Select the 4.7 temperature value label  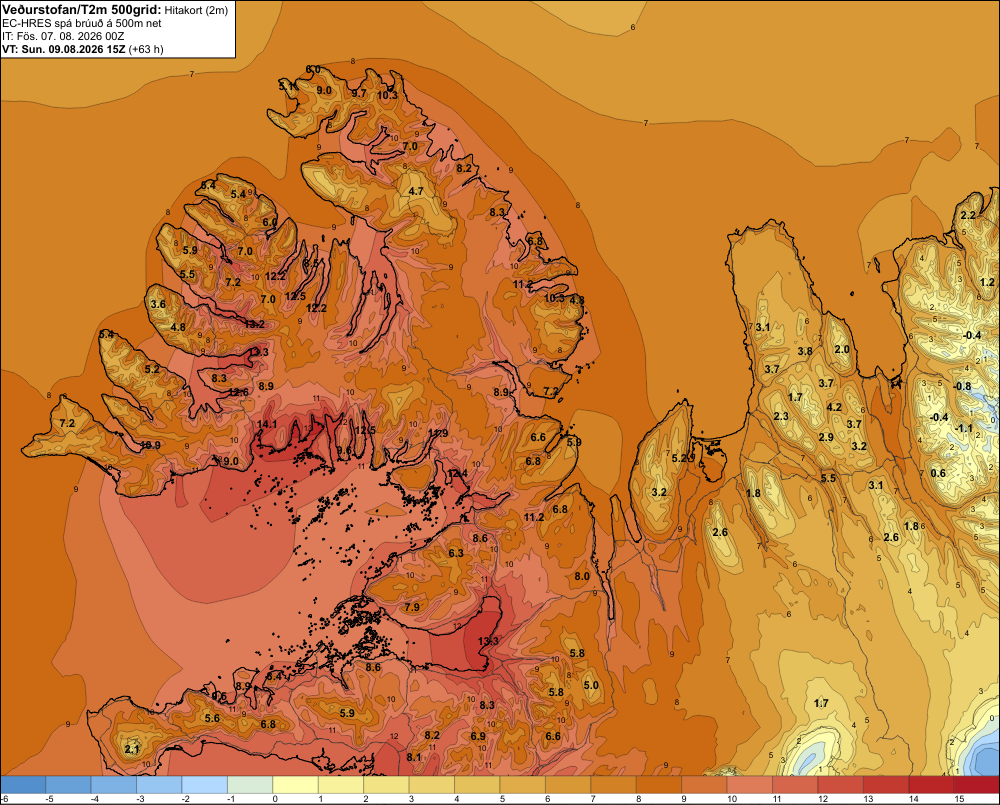[x=416, y=191]
